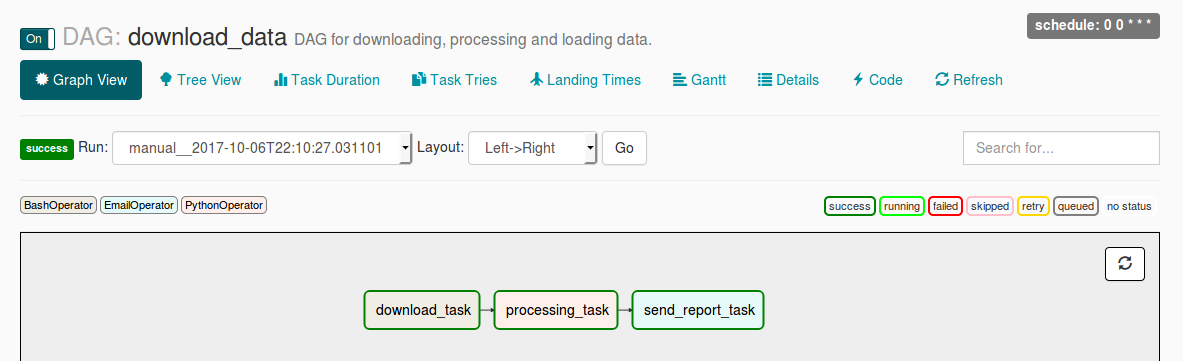Click the send_report_task node
The image size is (1183, 361).
tap(698, 310)
